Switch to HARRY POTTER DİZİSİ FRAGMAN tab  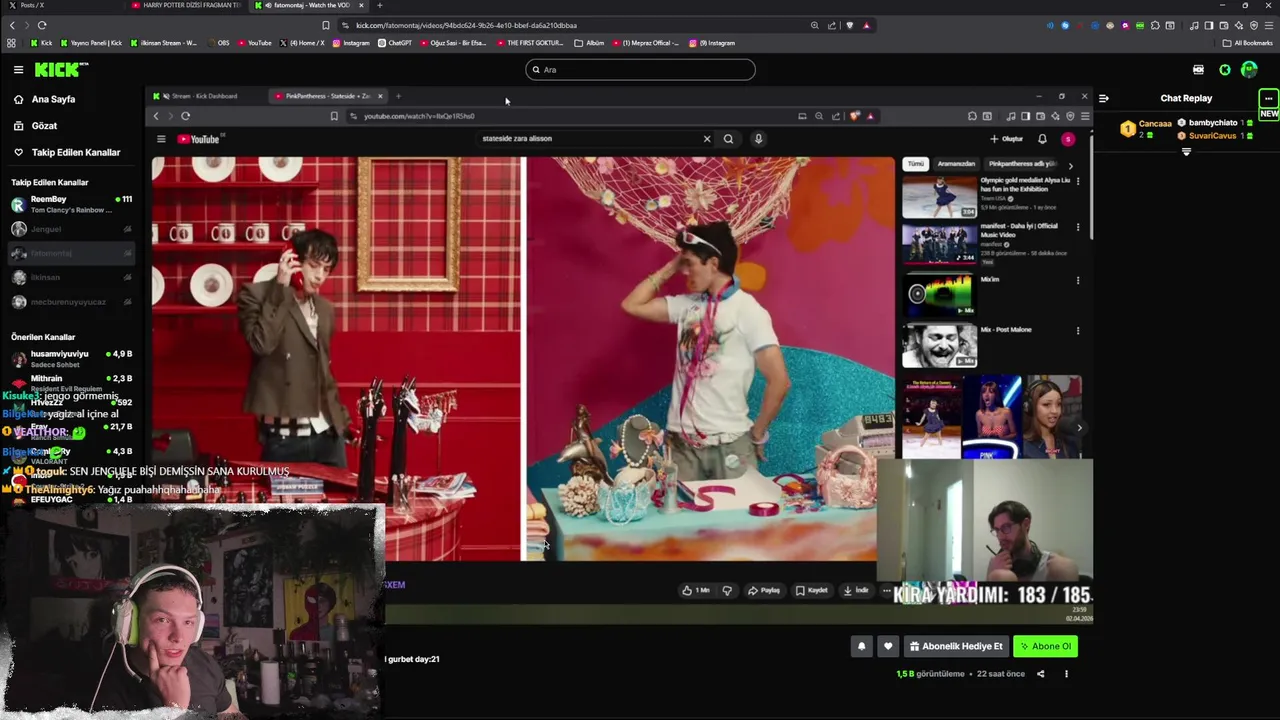pos(187,5)
